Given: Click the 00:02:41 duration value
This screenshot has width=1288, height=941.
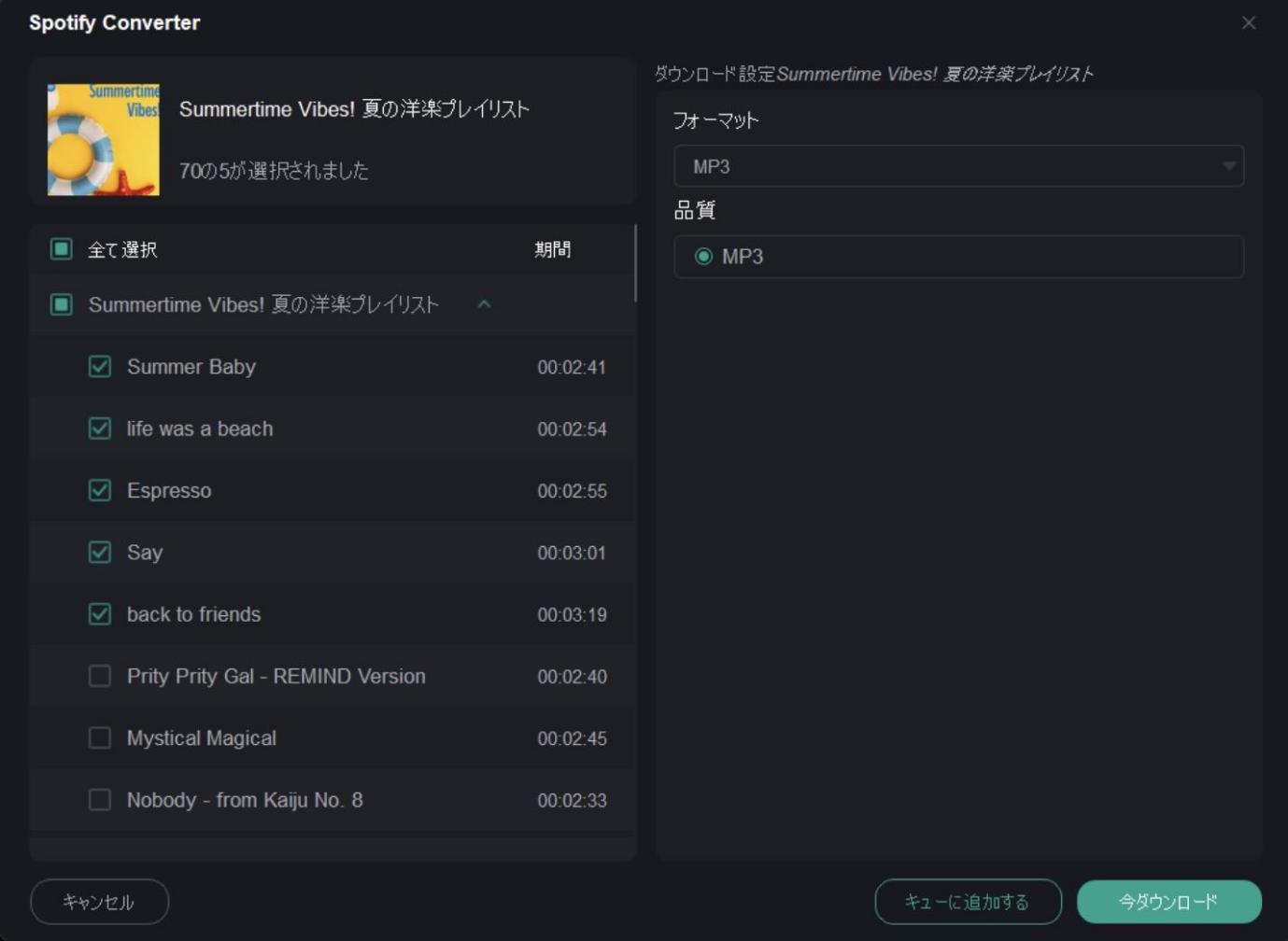Looking at the screenshot, I should [572, 367].
